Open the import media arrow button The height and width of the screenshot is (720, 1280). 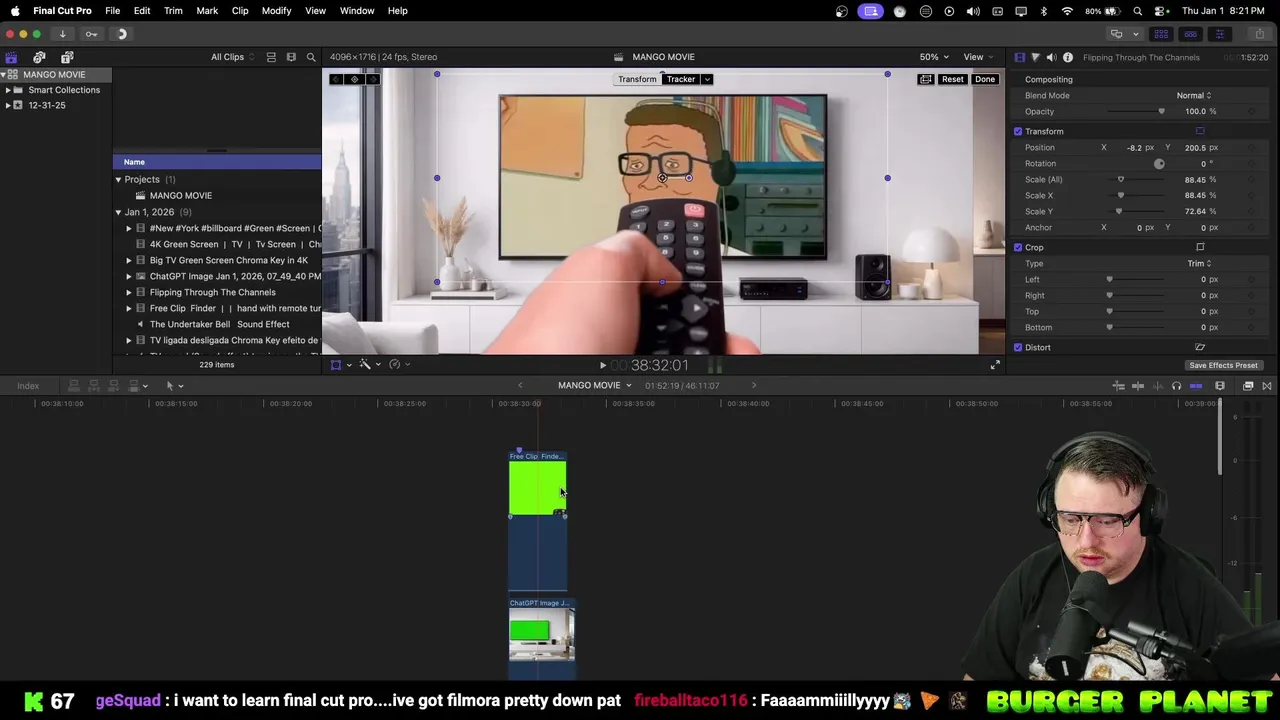tap(62, 34)
